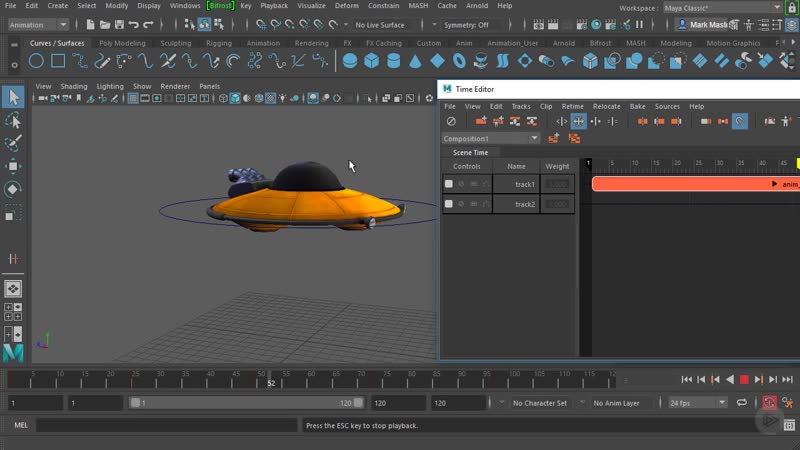Open the Time Editor Retime menu
Screen dimensions: 800x450
pyautogui.click(x=572, y=106)
